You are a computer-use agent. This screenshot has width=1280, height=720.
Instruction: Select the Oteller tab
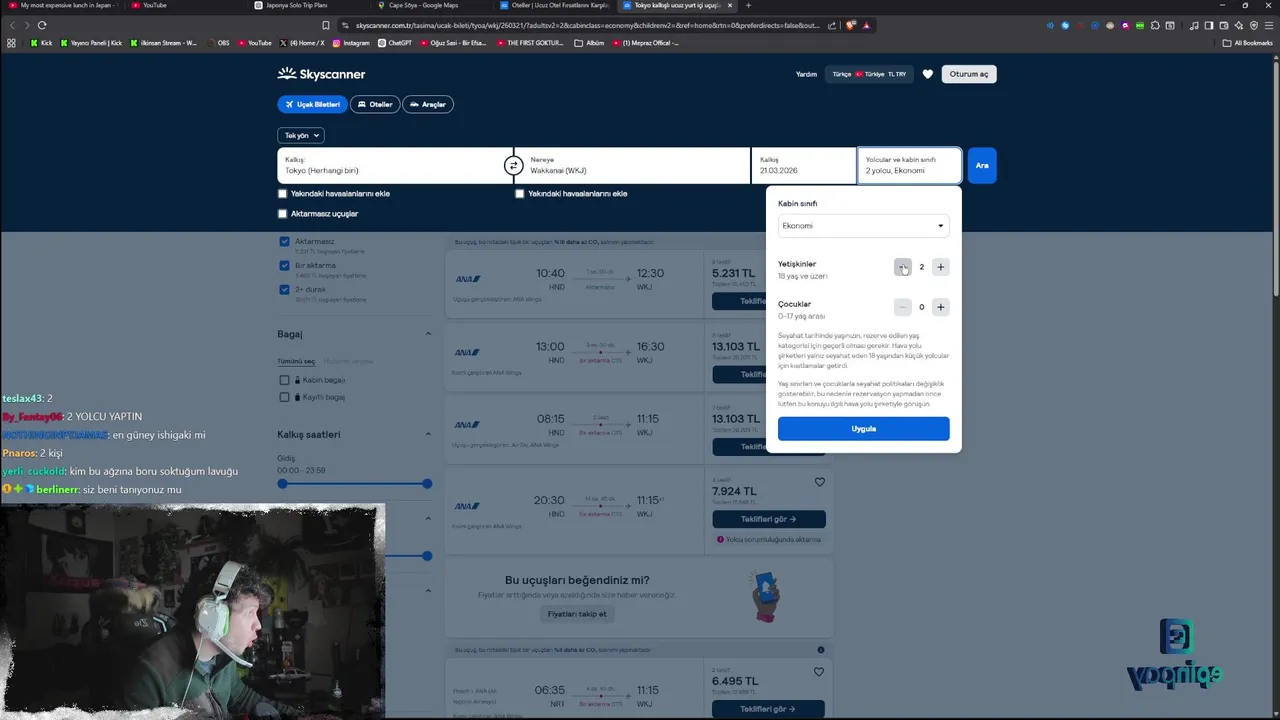click(375, 104)
